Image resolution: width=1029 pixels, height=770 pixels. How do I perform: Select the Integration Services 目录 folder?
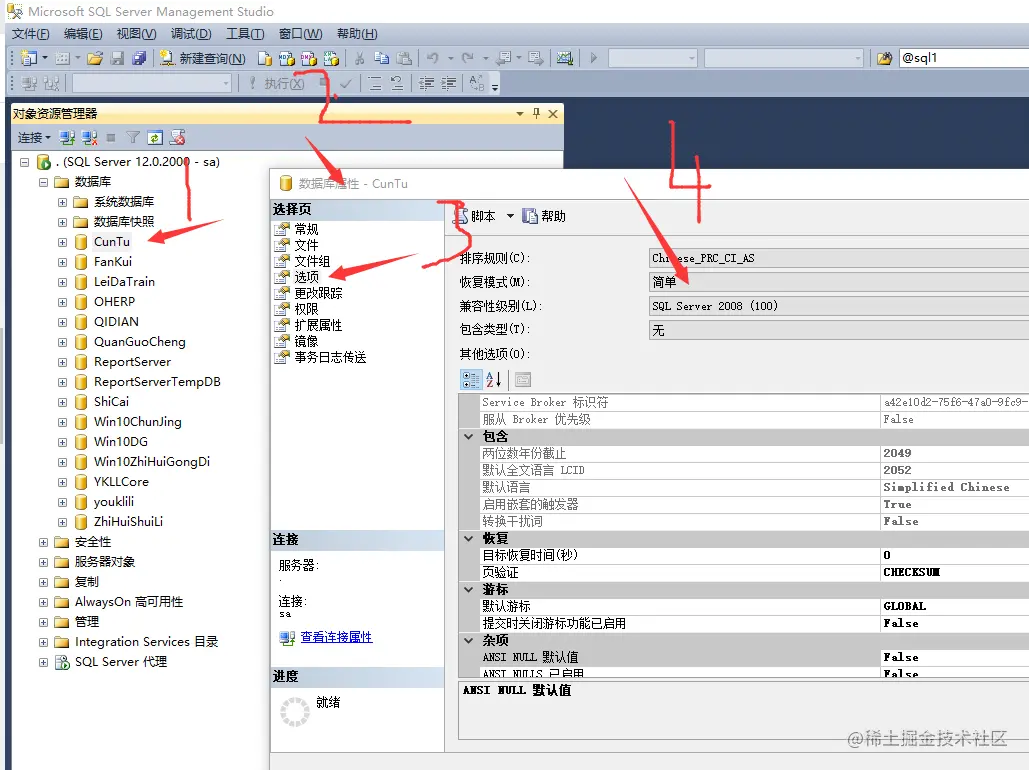tap(146, 642)
